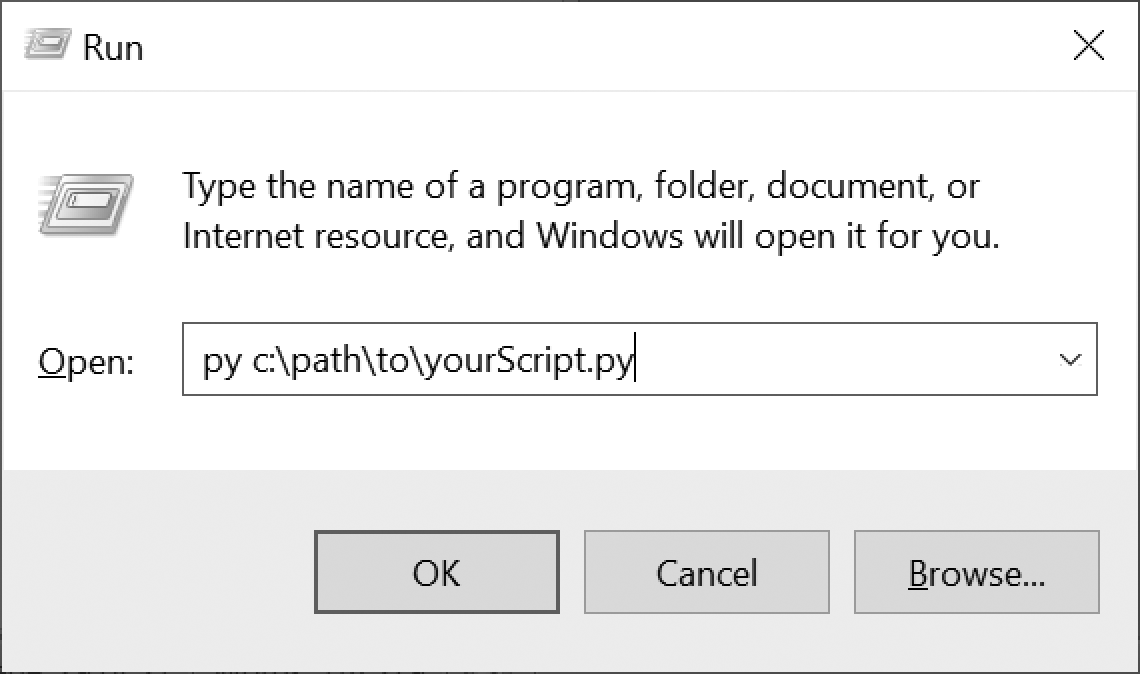Click OK to run the command
Screen dimensions: 1140x674
437,572
